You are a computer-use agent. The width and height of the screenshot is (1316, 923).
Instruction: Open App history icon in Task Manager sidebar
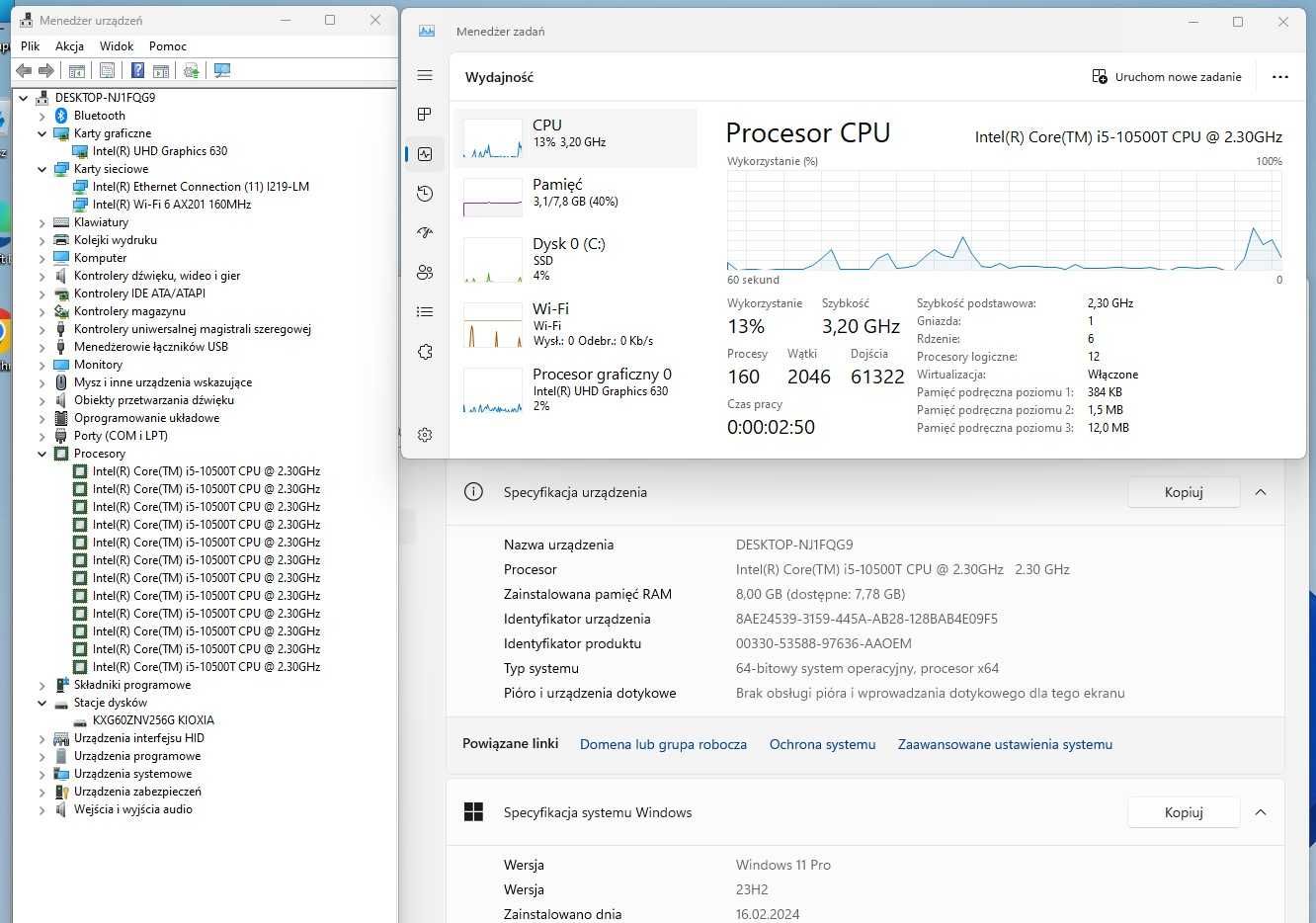click(x=425, y=194)
